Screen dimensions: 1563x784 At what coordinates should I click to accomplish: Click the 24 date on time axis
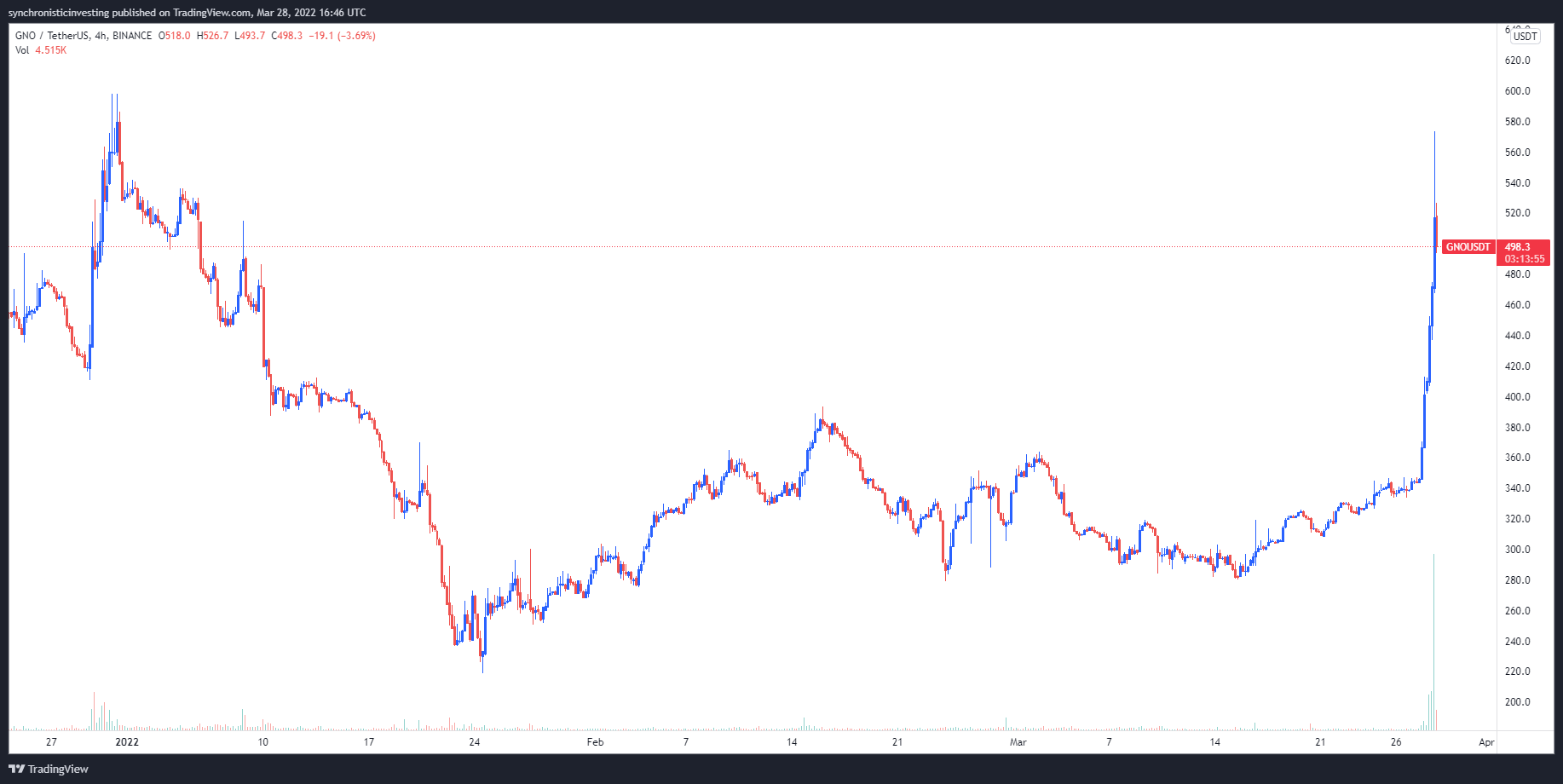pyautogui.click(x=475, y=742)
